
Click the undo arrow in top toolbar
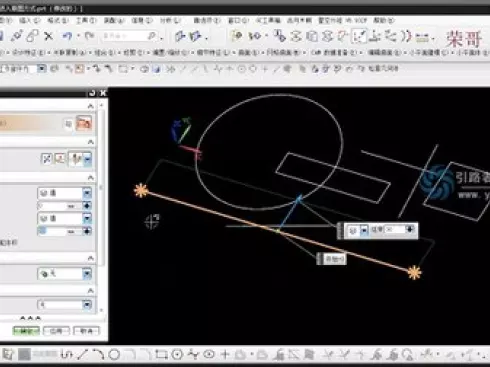67,36
